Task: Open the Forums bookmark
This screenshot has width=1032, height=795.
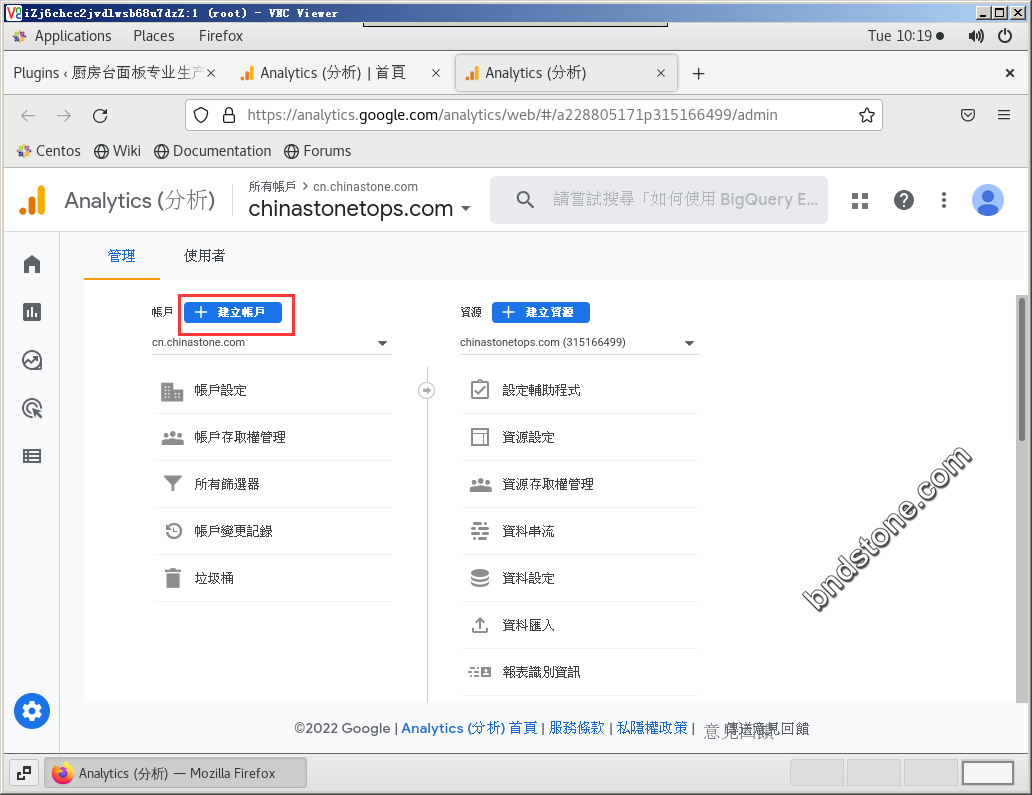Action: click(x=318, y=151)
